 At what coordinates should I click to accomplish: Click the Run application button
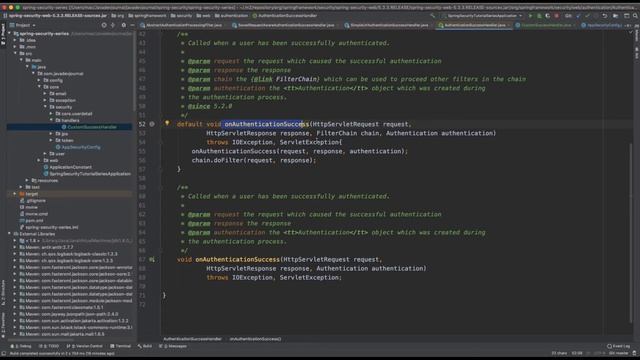click(x=530, y=16)
